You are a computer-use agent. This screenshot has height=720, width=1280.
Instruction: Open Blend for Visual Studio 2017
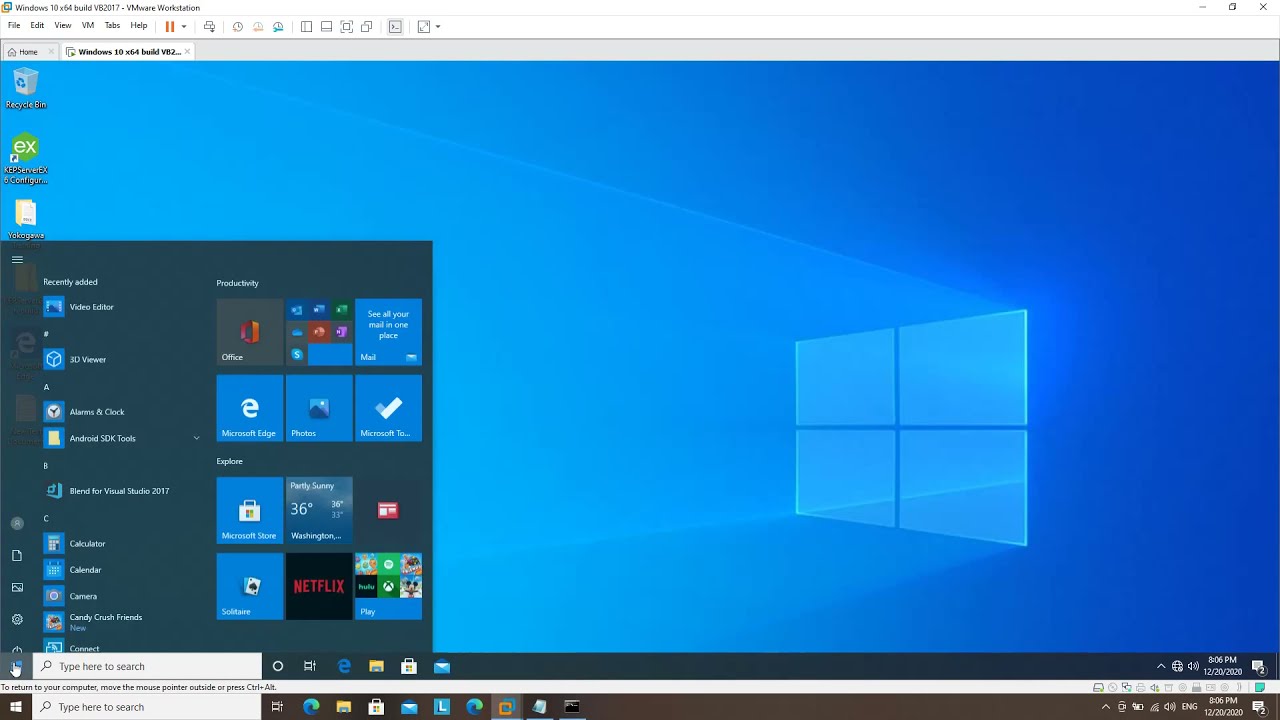tap(120, 491)
